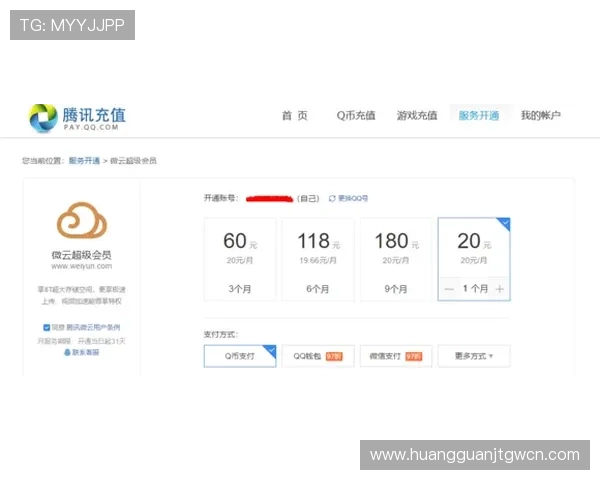This screenshot has height=480, width=600.
Task: Toggle the 同意 user agreement checkbox
Action: (47, 327)
